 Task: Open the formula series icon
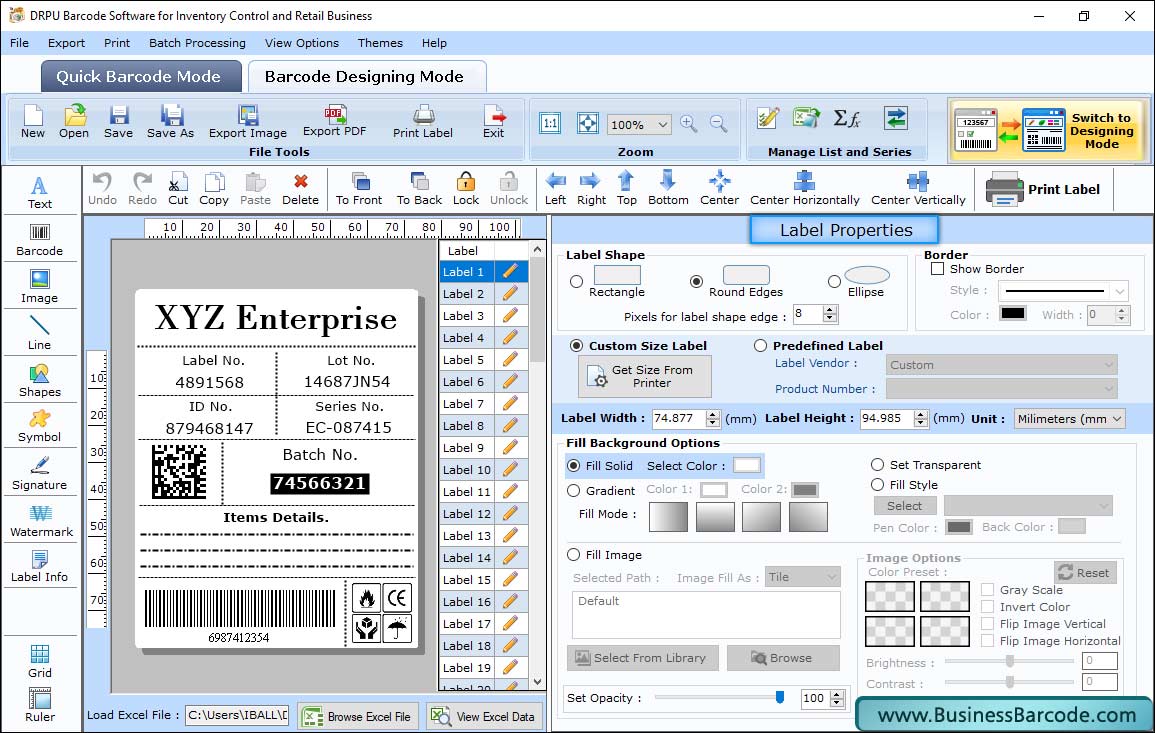(x=846, y=118)
